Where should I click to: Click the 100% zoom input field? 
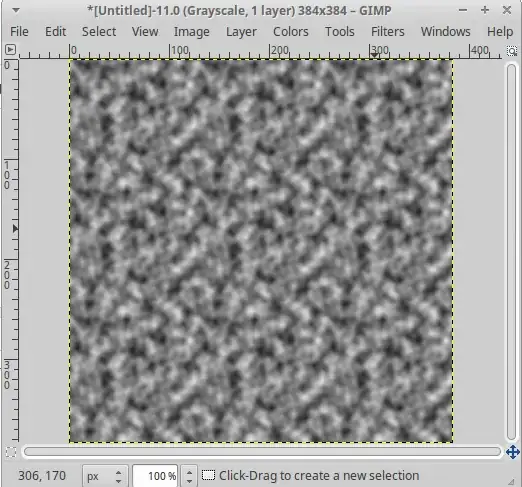click(x=155, y=476)
